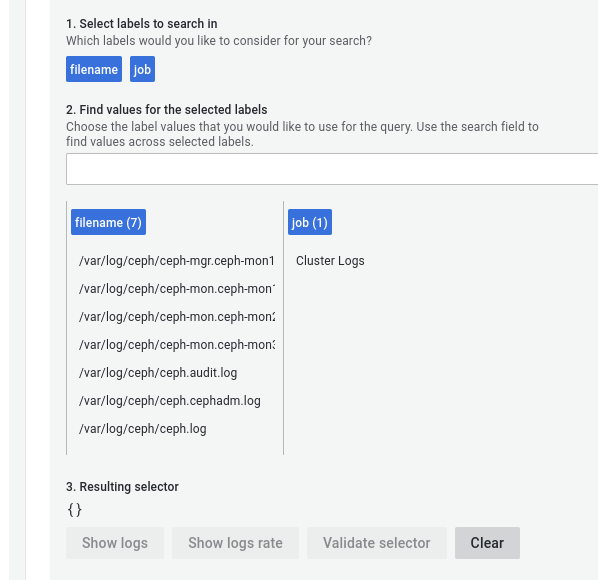The width and height of the screenshot is (598, 580).
Task: Clear the current label selection
Action: click(x=487, y=543)
